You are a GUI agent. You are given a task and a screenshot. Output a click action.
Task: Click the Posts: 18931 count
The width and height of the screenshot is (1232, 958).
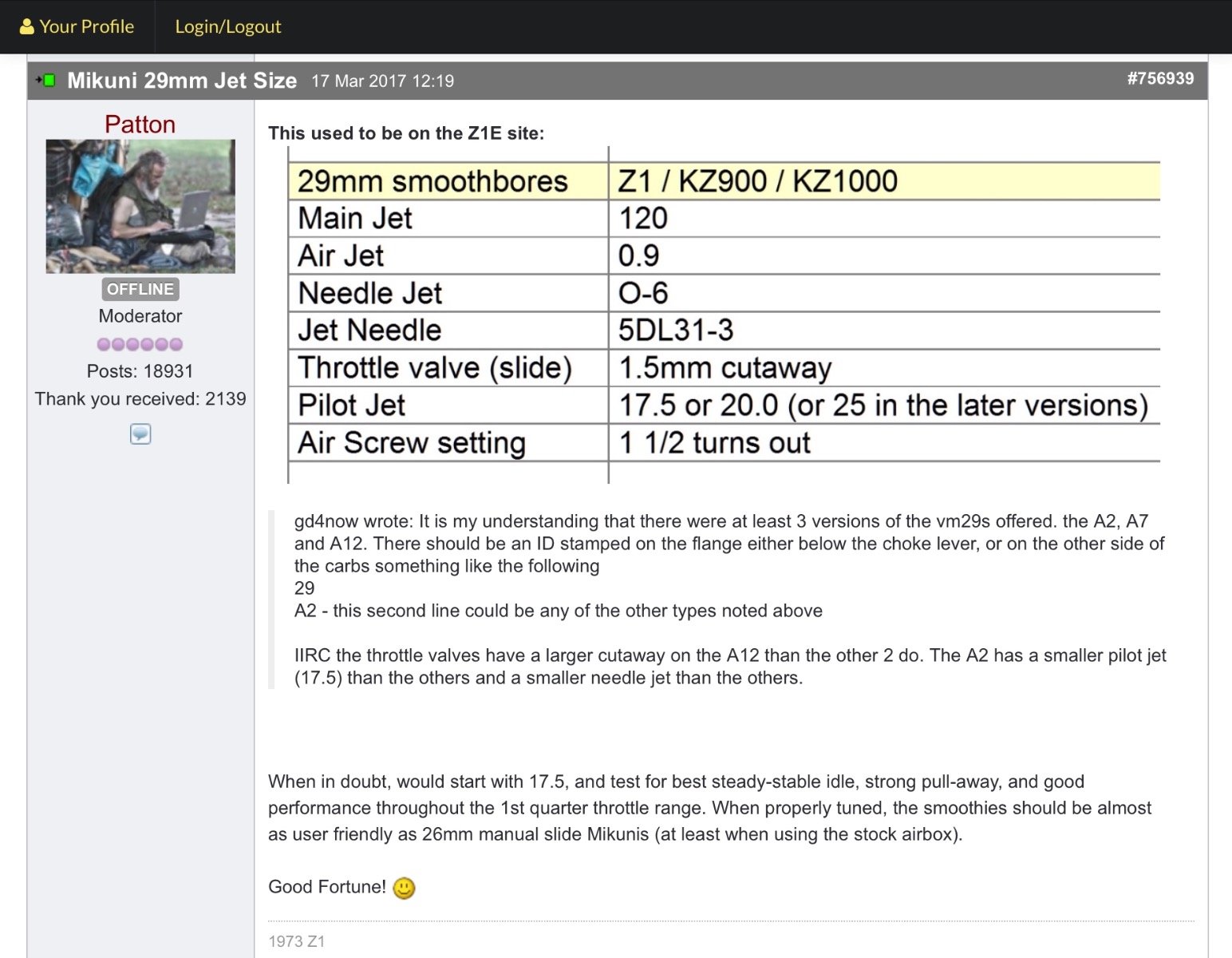click(x=140, y=371)
